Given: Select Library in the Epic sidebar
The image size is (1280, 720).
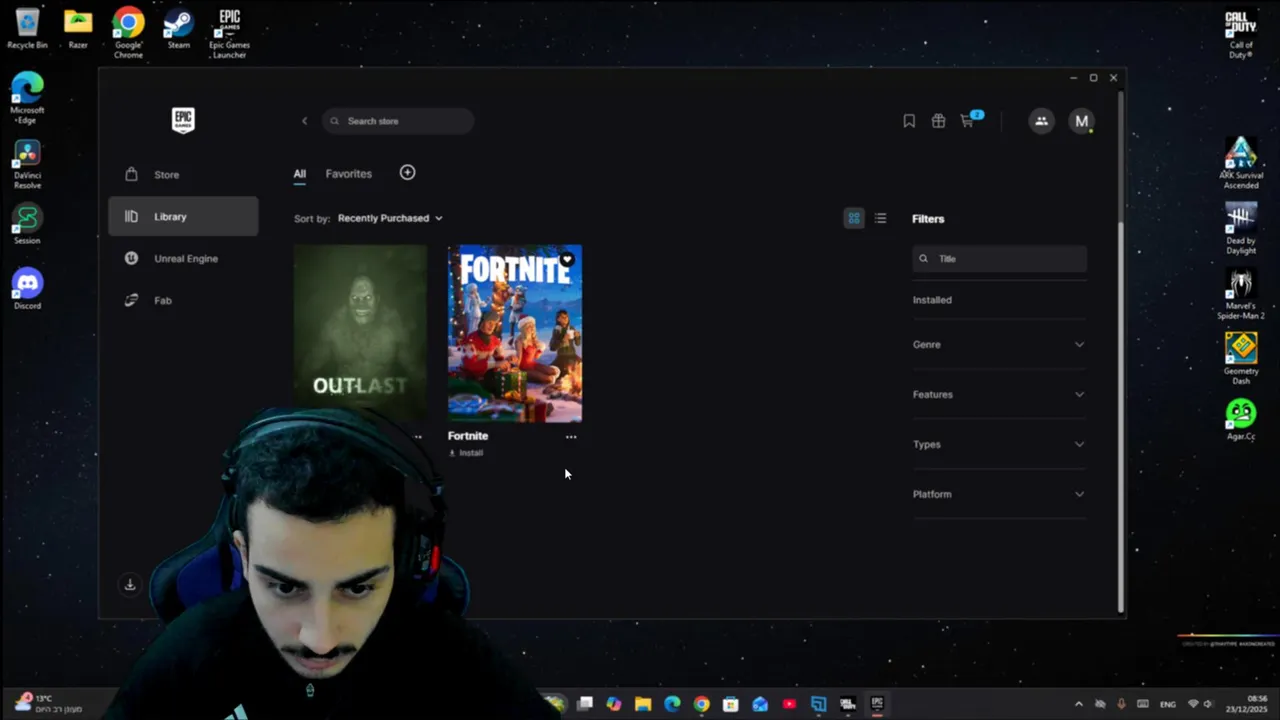Looking at the screenshot, I should point(183,216).
